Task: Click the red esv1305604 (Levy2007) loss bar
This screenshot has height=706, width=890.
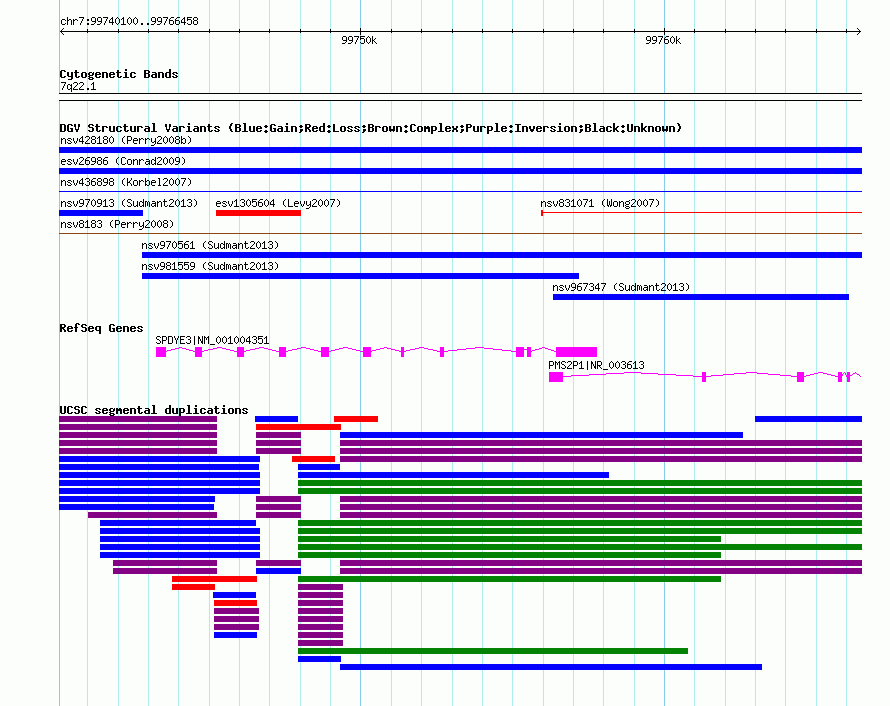Action: point(258,213)
